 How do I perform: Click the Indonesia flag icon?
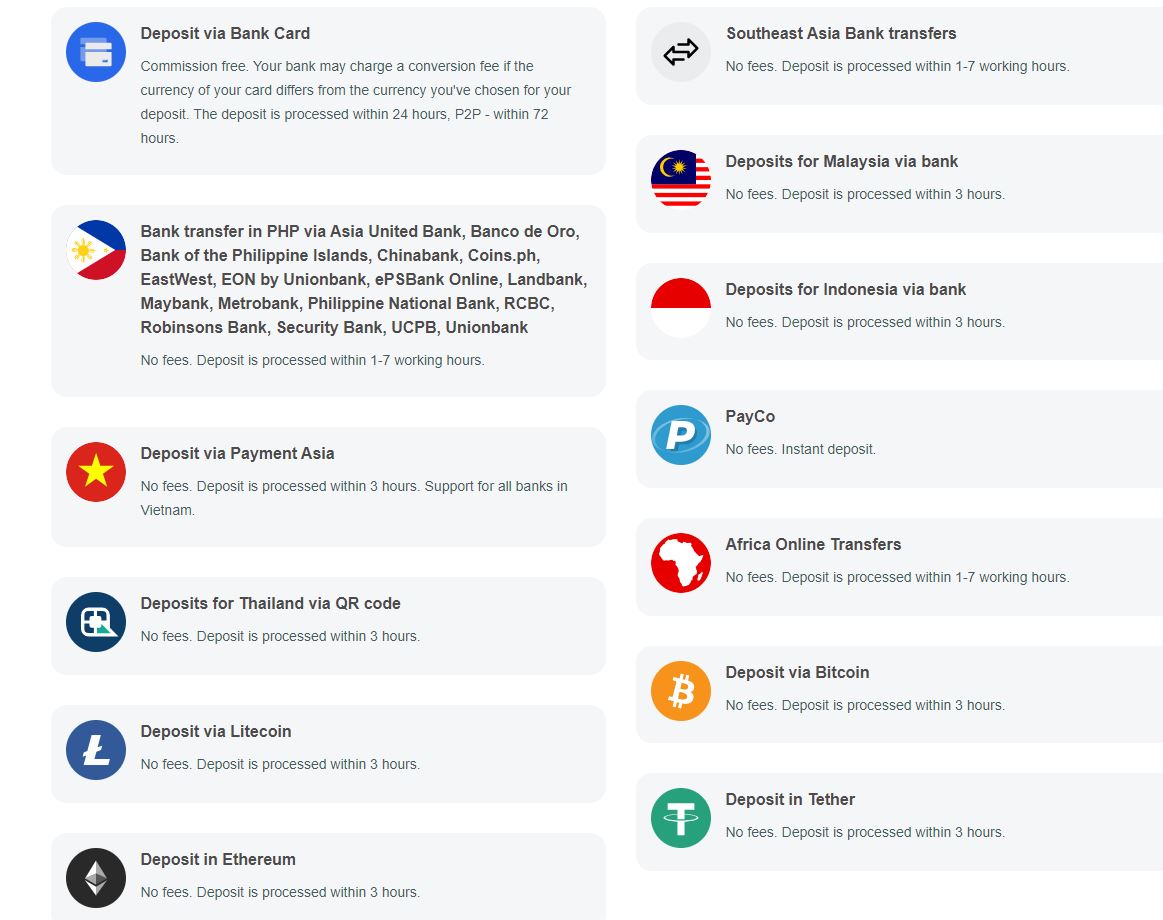pyautogui.click(x=681, y=308)
